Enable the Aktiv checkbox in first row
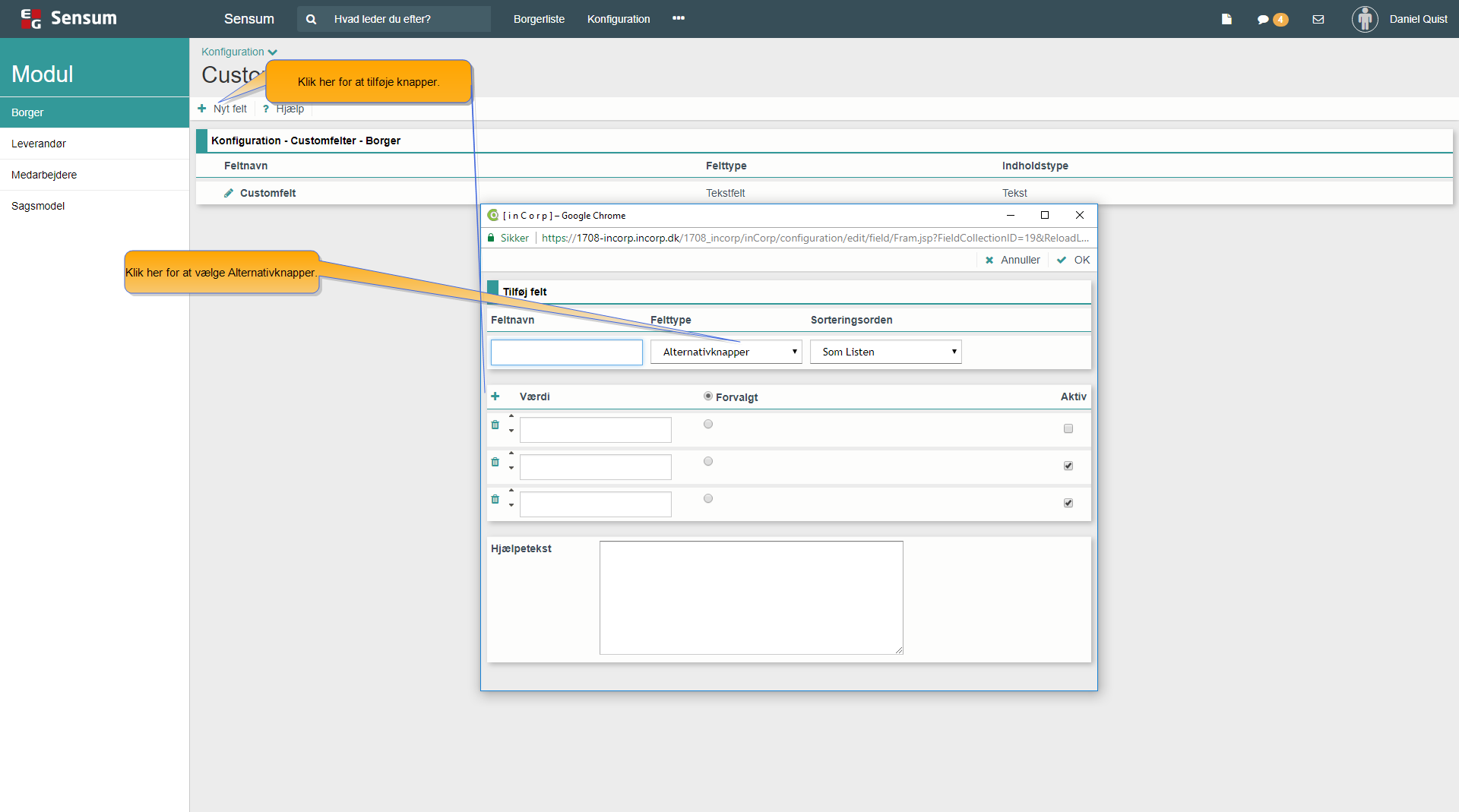 click(x=1068, y=428)
